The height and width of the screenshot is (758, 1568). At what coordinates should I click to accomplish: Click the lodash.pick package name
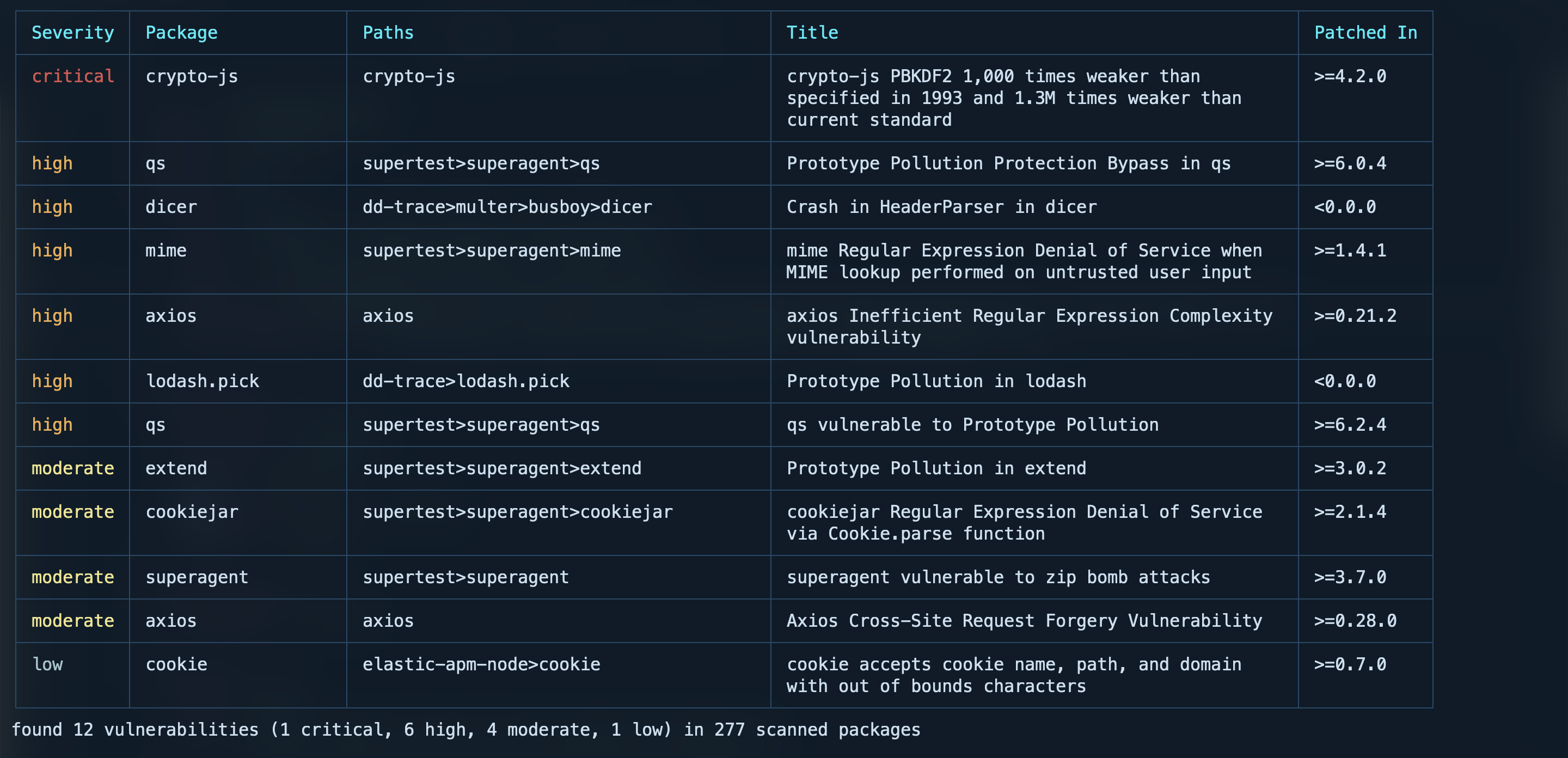[202, 381]
